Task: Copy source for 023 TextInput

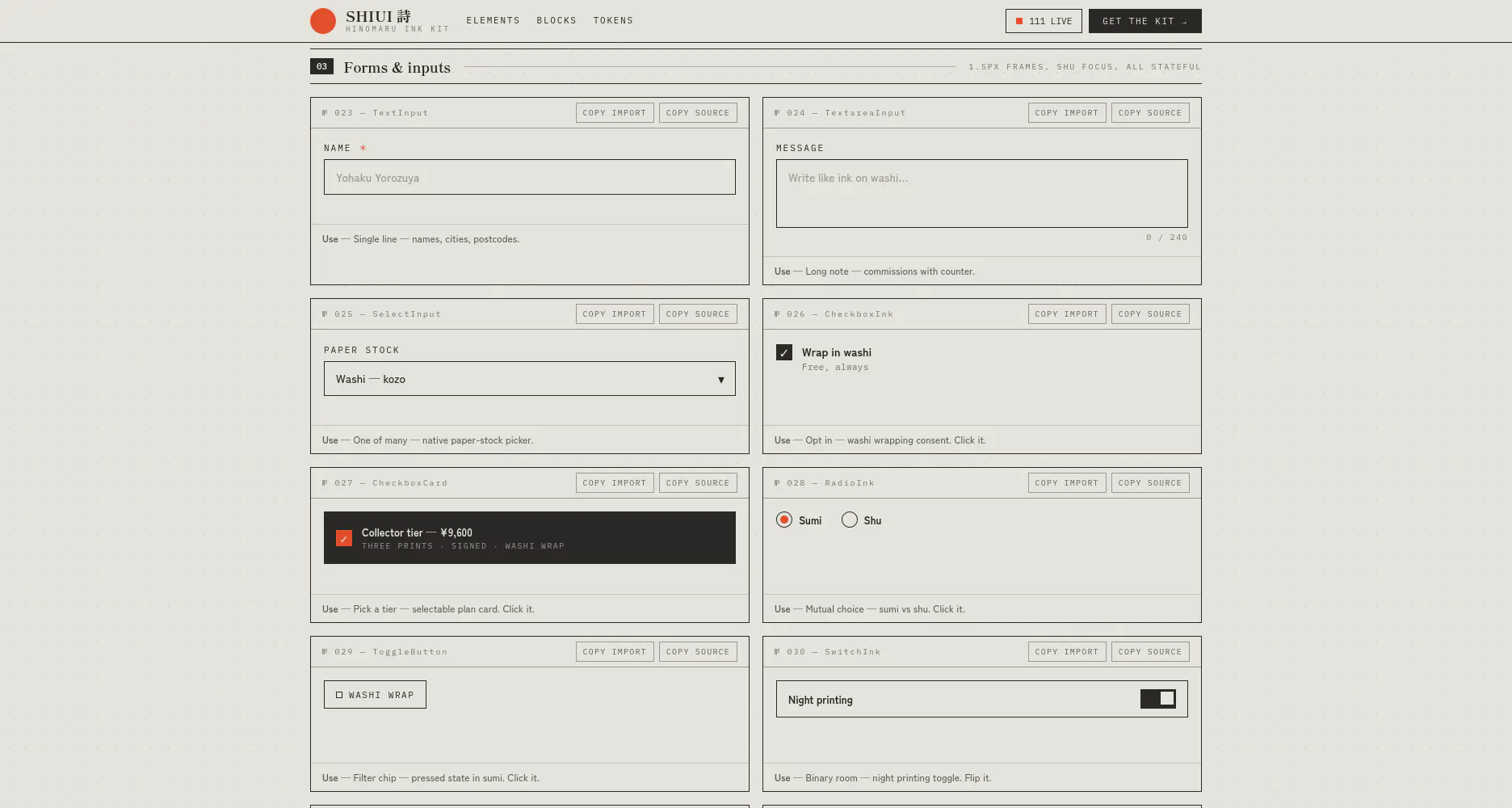Action: 698,113
